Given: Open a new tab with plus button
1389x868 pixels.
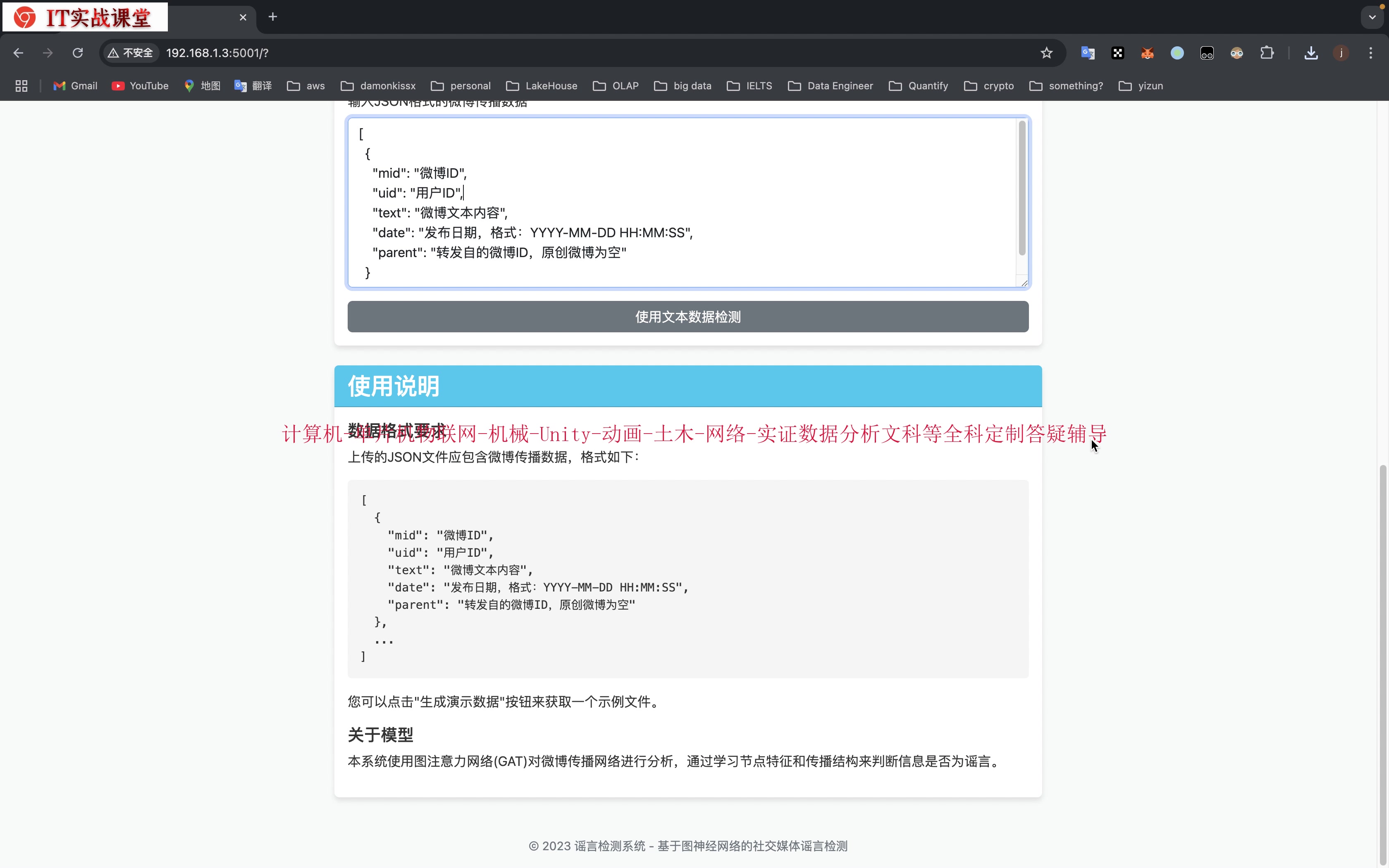Looking at the screenshot, I should click(x=273, y=17).
